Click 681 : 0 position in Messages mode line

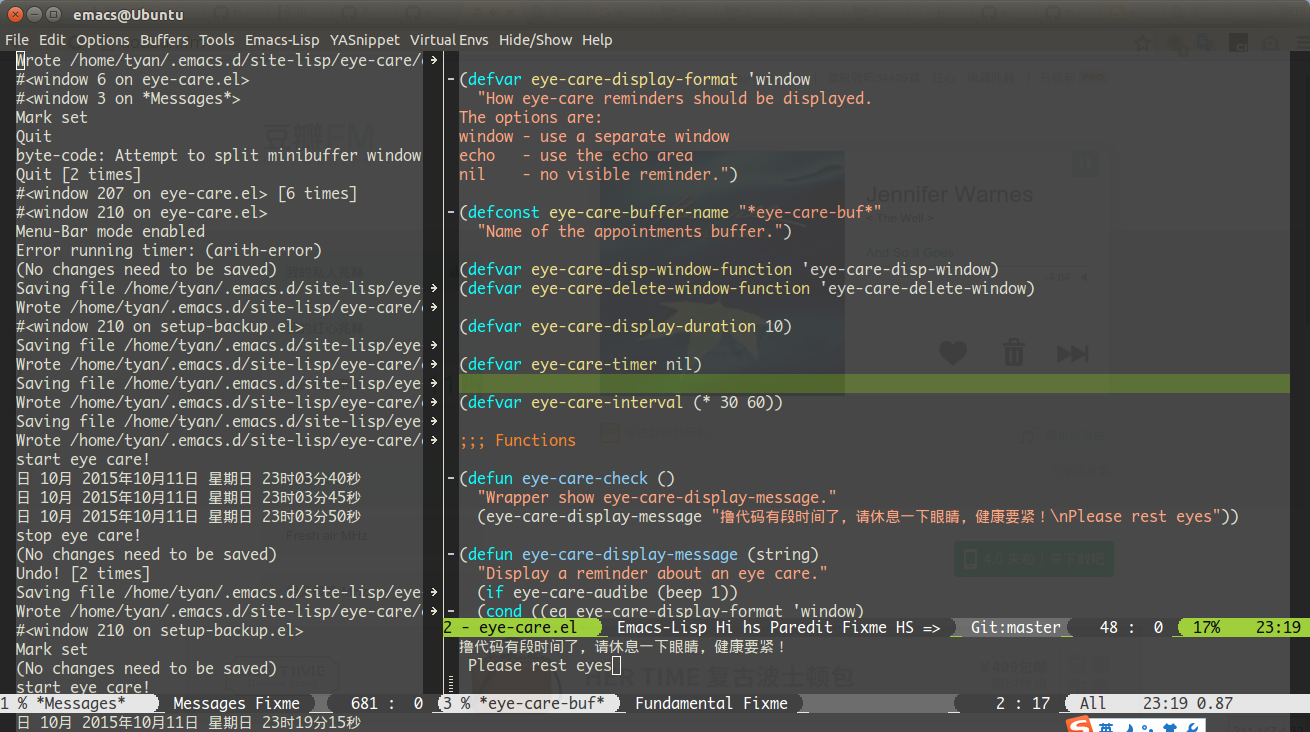tap(386, 703)
